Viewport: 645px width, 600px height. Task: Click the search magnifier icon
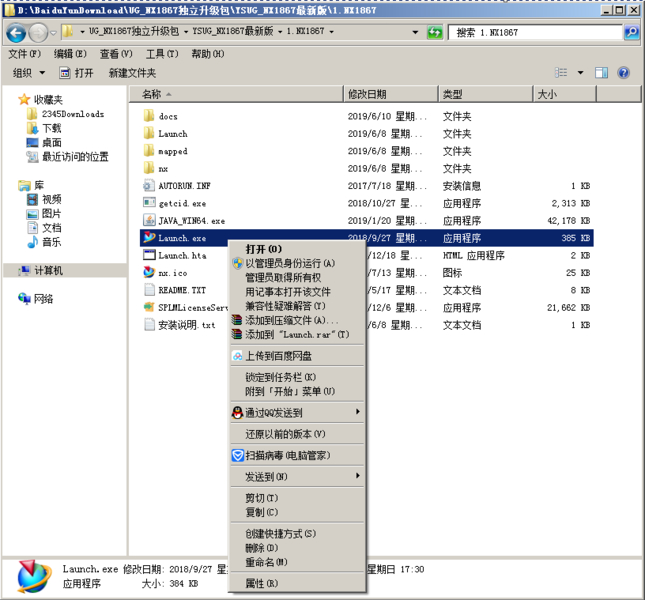tap(632, 32)
